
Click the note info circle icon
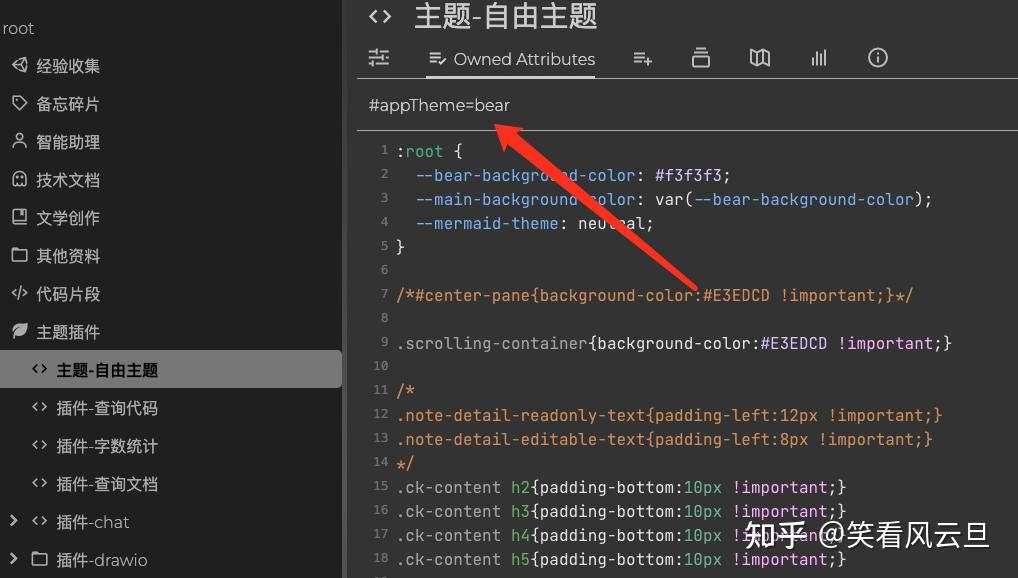[877, 58]
